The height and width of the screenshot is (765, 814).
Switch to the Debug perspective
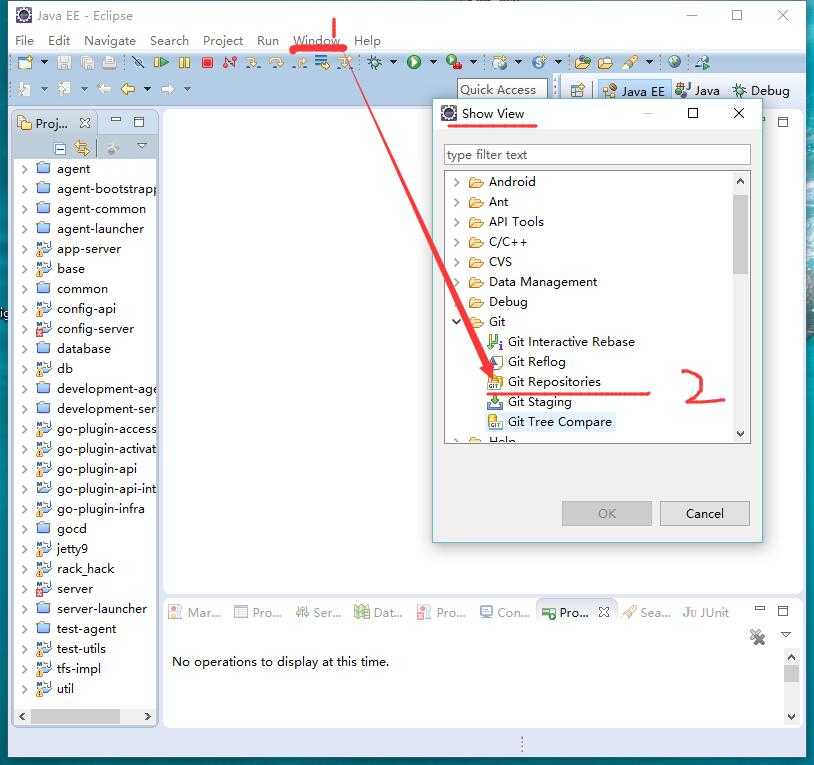point(761,91)
